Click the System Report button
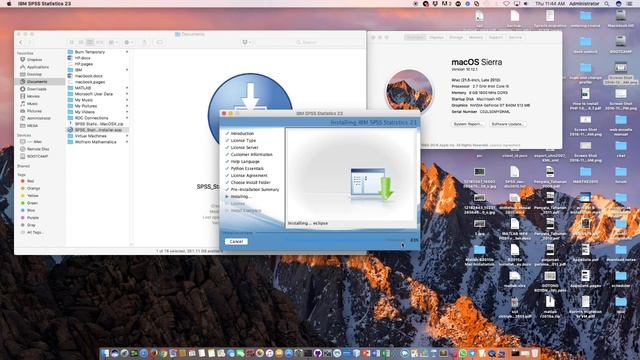Viewport: 640px width, 360px height. click(468, 124)
